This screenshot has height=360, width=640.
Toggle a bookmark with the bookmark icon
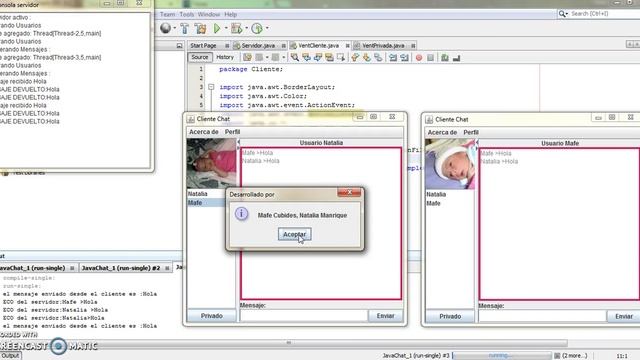pos(378,58)
